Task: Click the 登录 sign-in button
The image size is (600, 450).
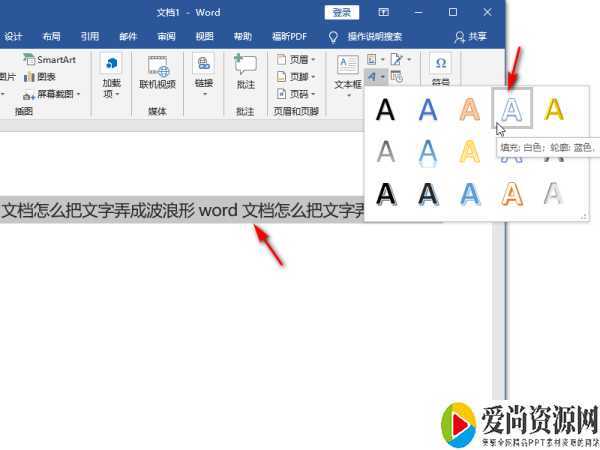Action: (x=341, y=12)
